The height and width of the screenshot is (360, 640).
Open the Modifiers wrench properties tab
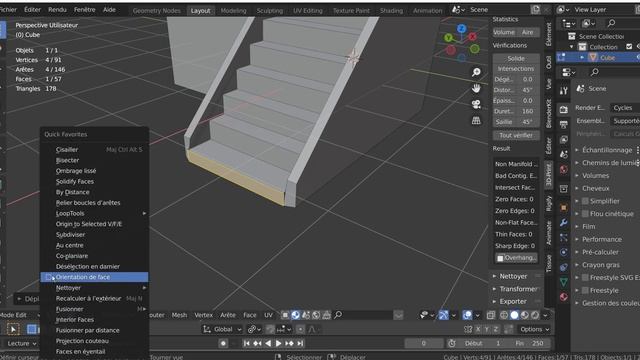[564, 222]
